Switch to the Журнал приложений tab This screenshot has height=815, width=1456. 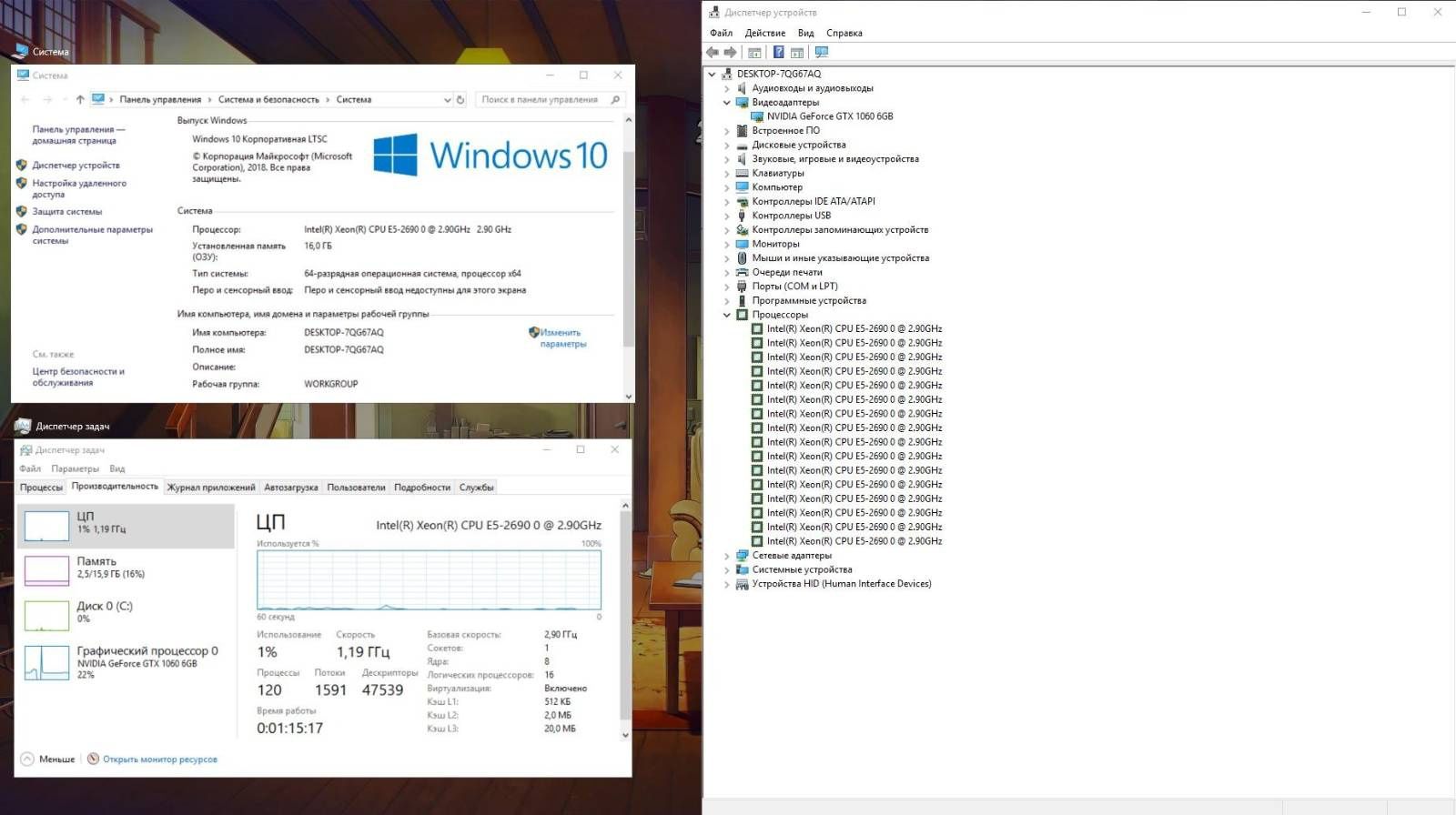click(211, 488)
